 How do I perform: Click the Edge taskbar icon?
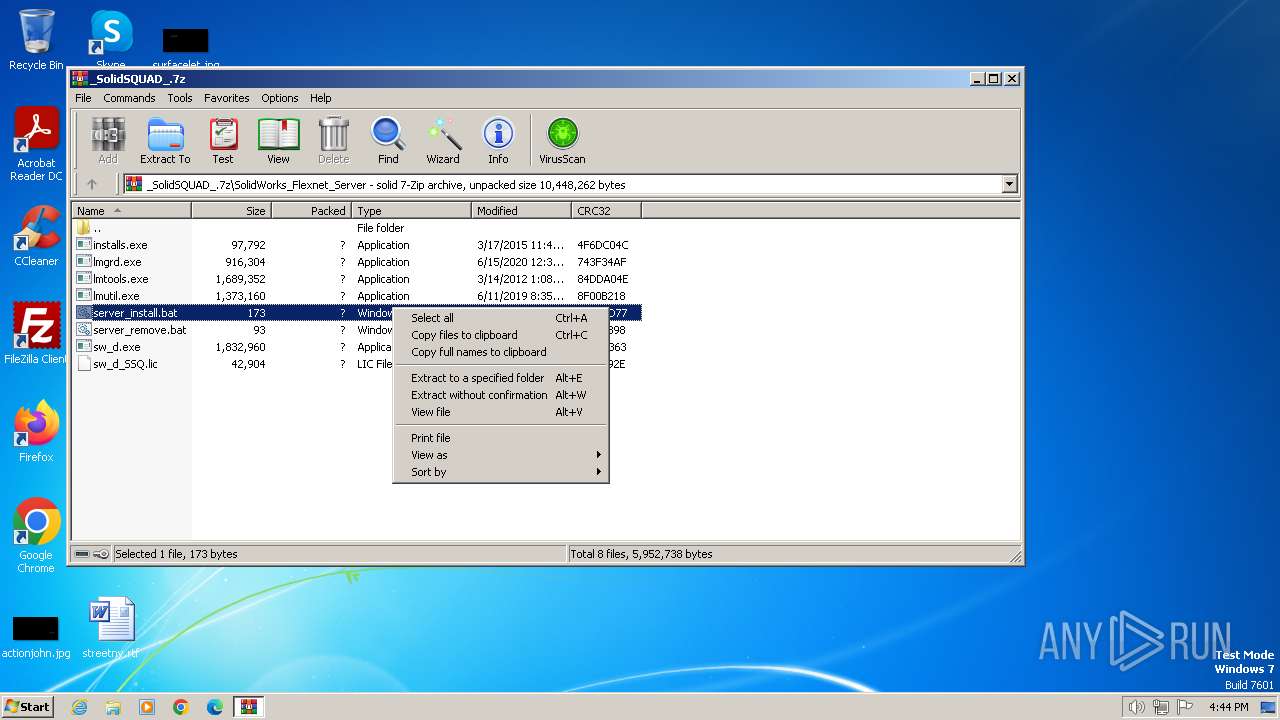click(214, 707)
